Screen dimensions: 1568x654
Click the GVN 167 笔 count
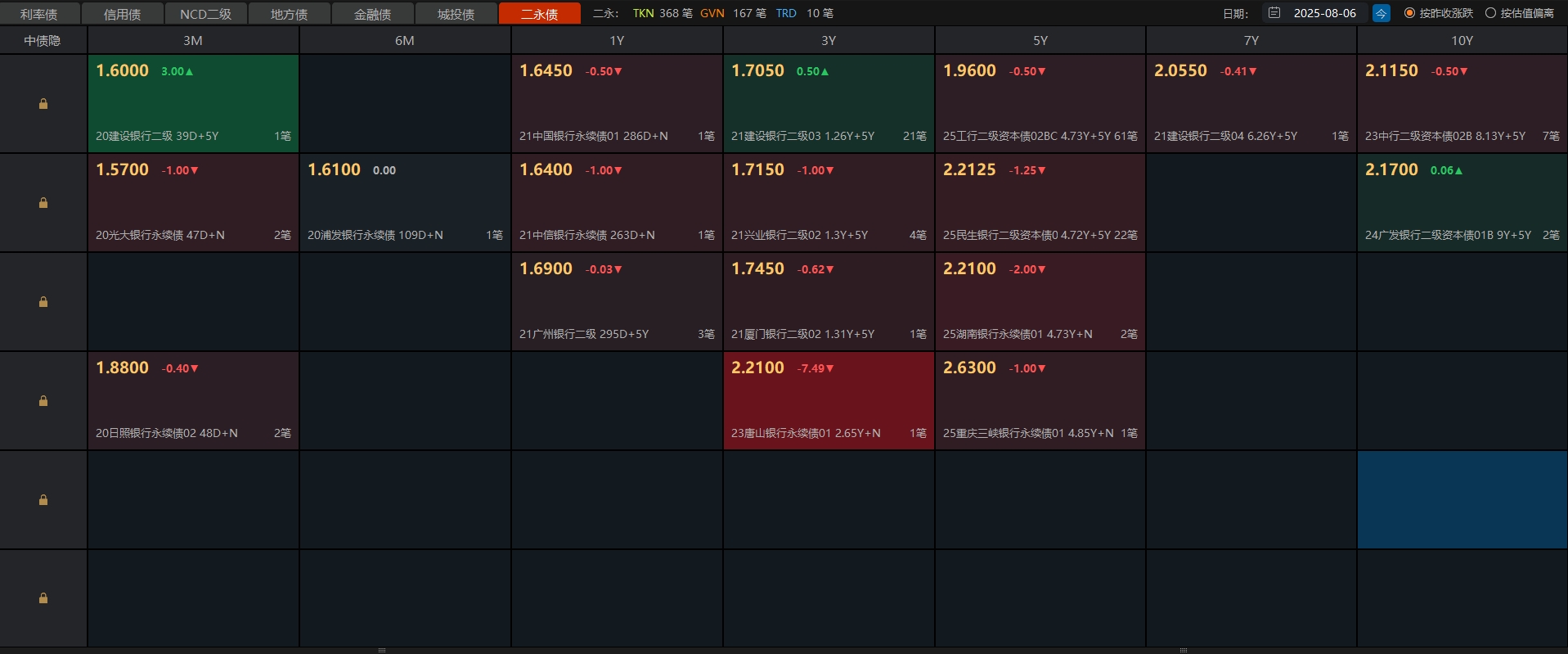click(733, 13)
